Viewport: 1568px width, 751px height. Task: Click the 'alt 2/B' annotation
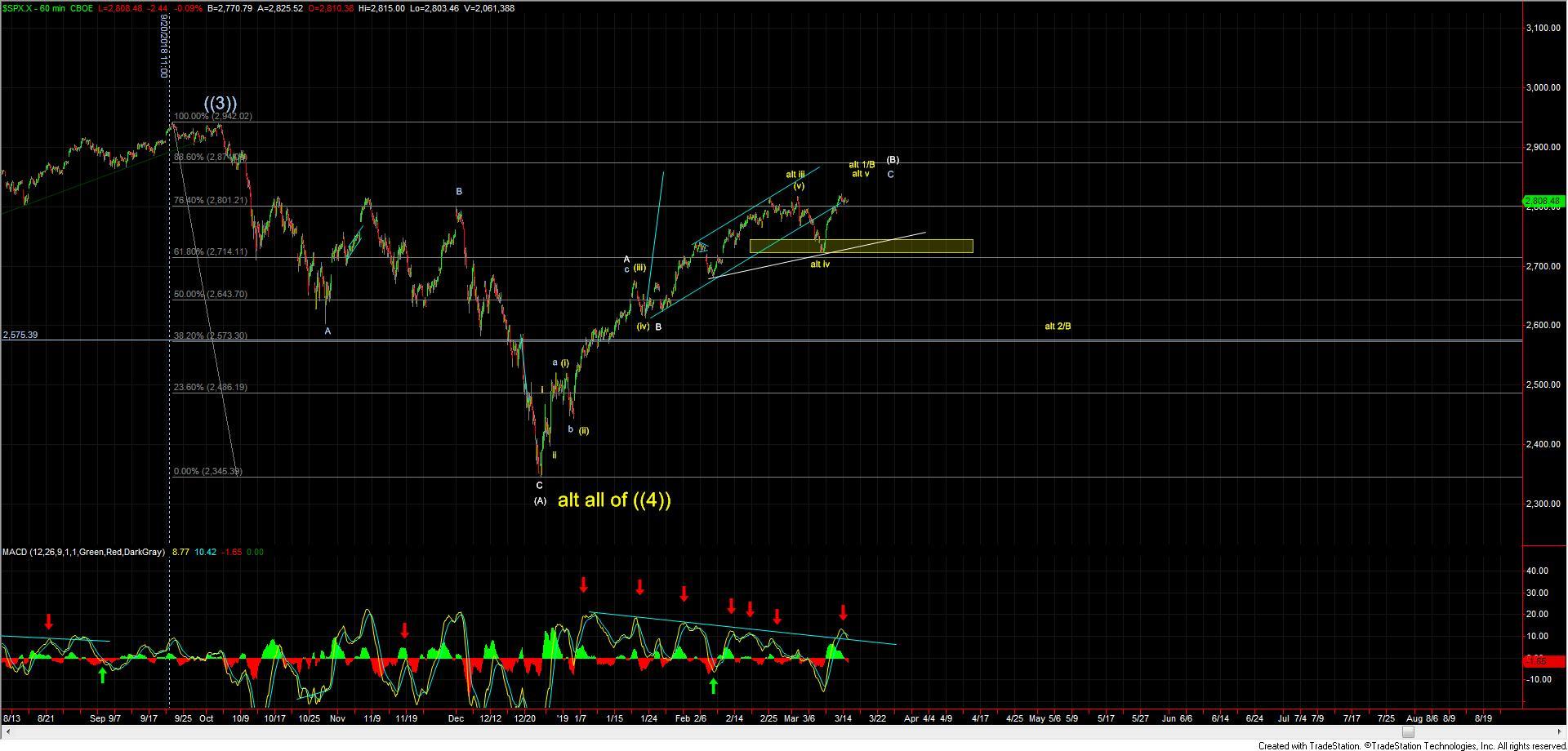click(1058, 327)
